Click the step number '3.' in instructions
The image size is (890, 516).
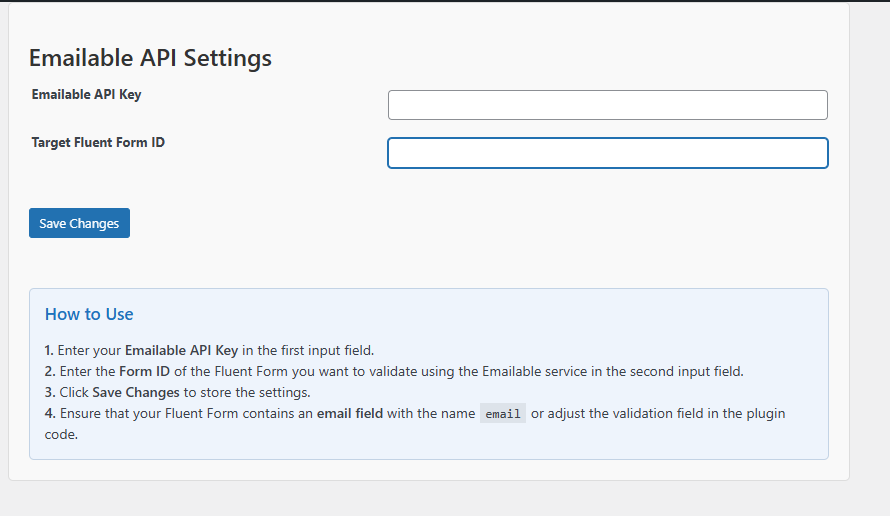pos(50,392)
